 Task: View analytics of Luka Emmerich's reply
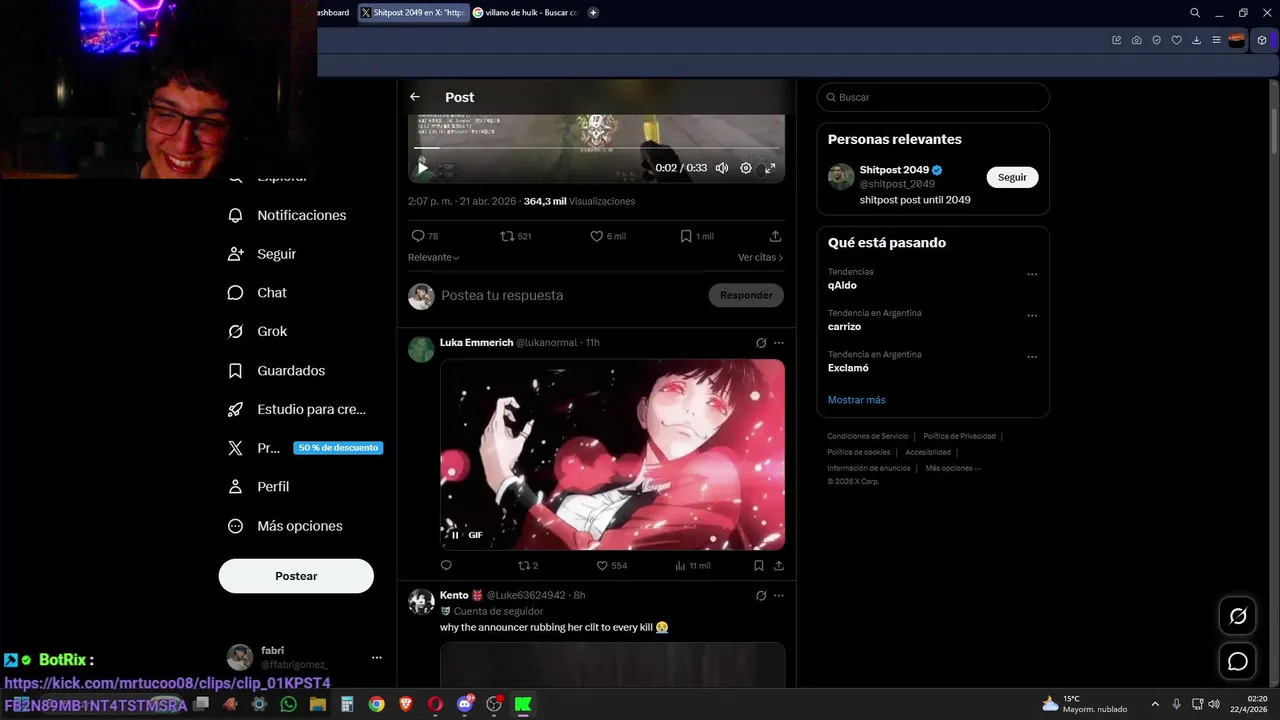pos(692,565)
